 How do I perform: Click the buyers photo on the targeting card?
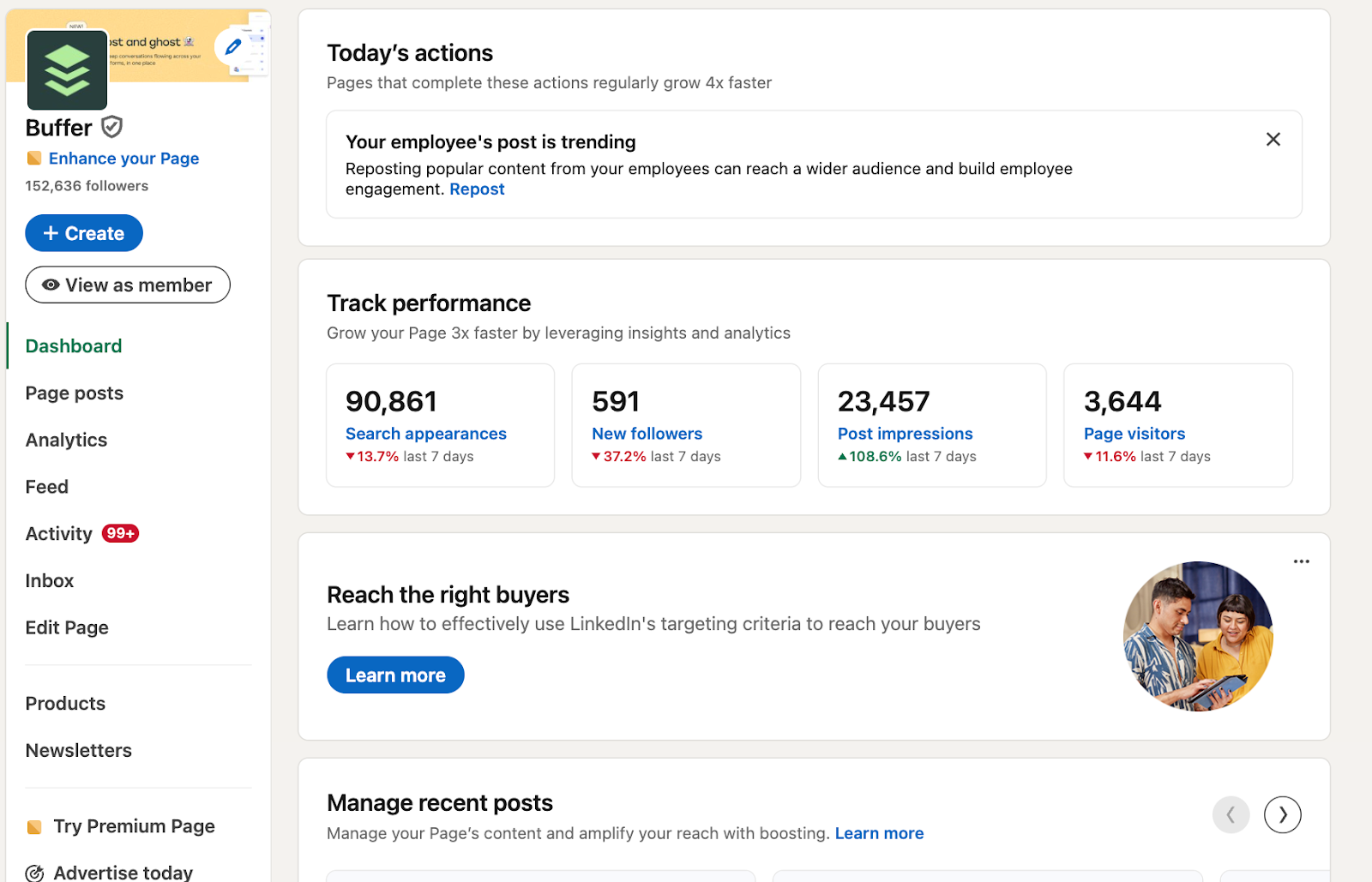tap(1198, 636)
